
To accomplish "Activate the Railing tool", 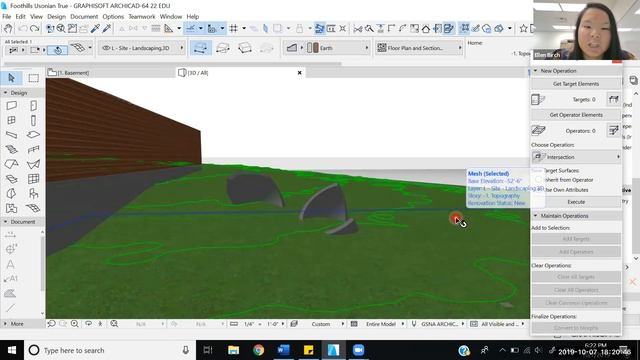I will coord(33,149).
